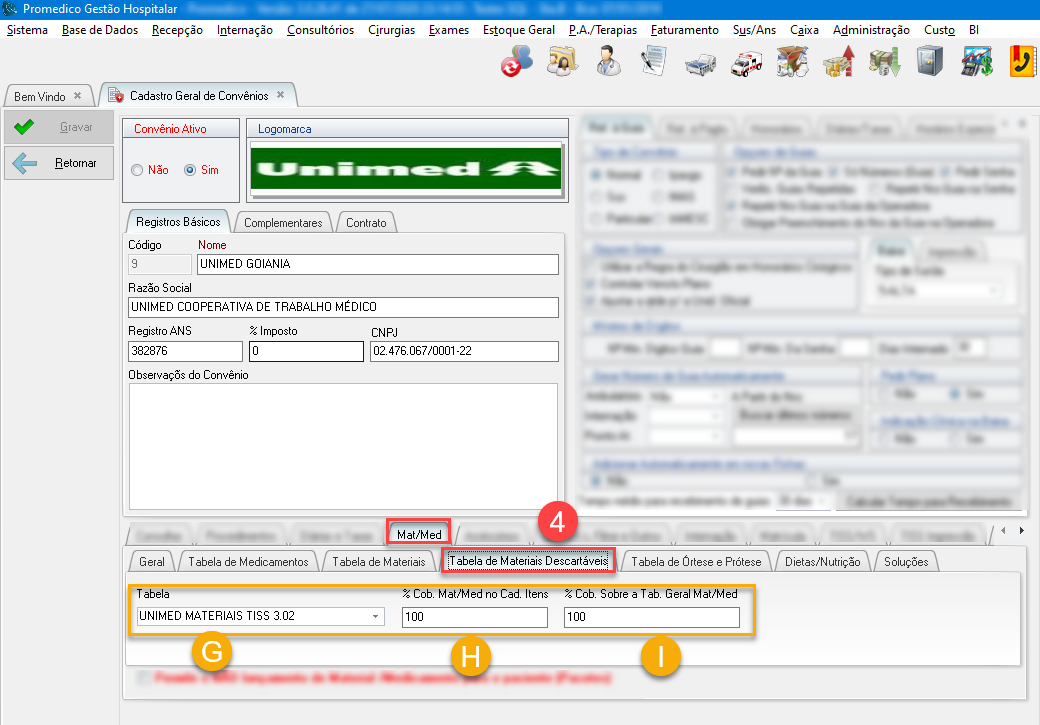Viewport: 1040px width, 725px height.
Task: Click the Registro ANS field
Action: 185,351
